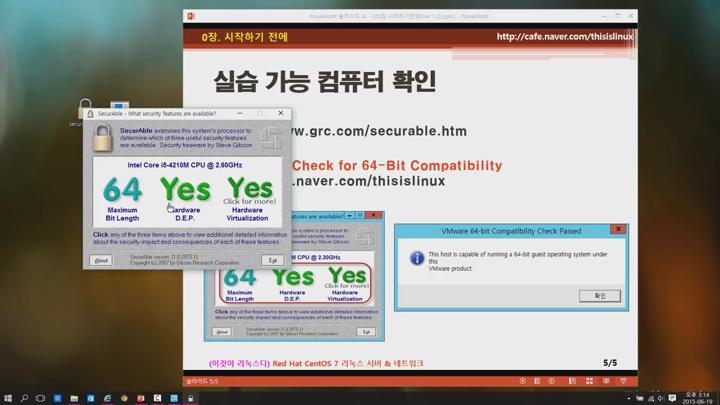This screenshot has width=720, height=405.
Task: Click the Exit button in SecurAble
Action: click(273, 260)
